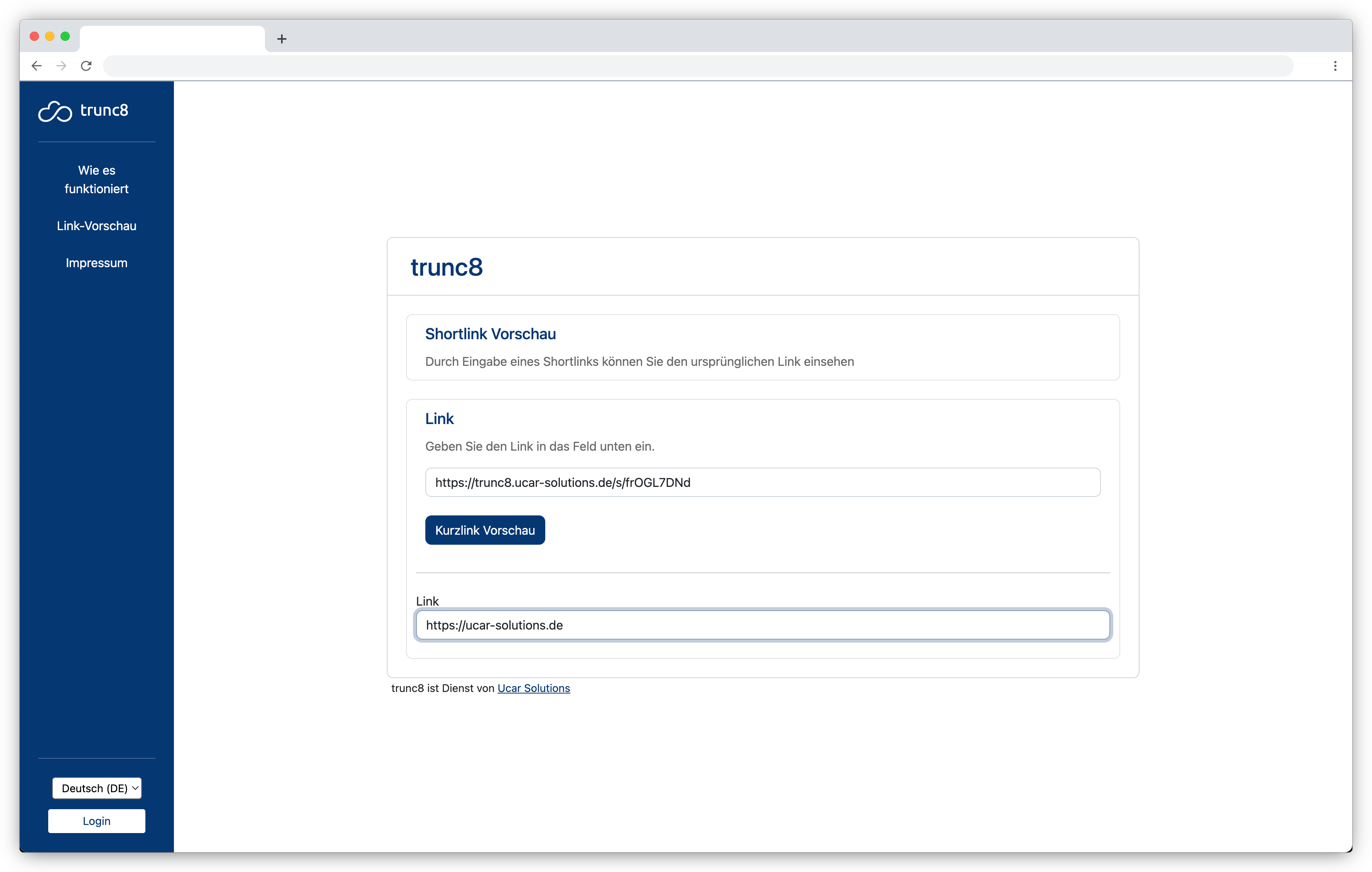Click the green maximize traffic light

(66, 36)
